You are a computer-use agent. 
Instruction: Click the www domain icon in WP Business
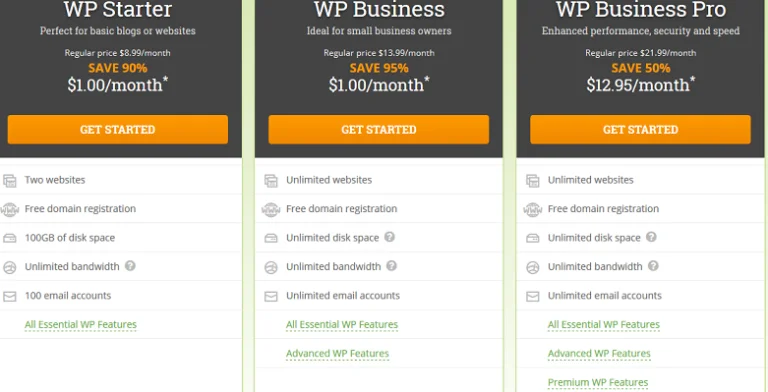(271, 210)
